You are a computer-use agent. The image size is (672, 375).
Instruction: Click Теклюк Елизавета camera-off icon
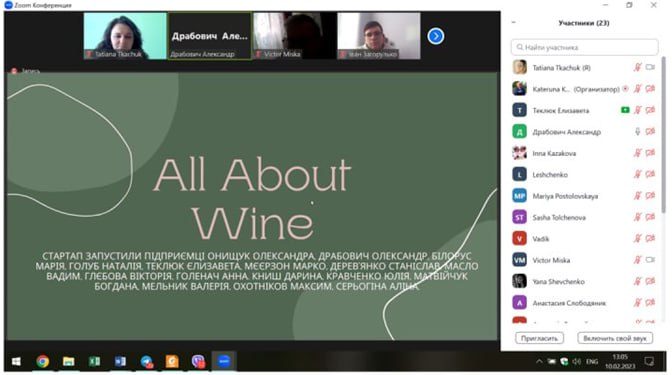click(x=650, y=110)
